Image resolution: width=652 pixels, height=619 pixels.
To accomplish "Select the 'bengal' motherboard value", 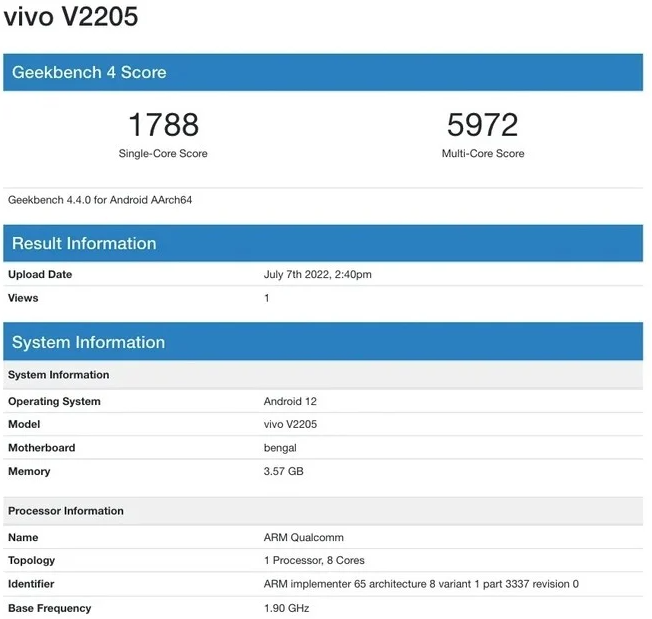I will 280,448.
